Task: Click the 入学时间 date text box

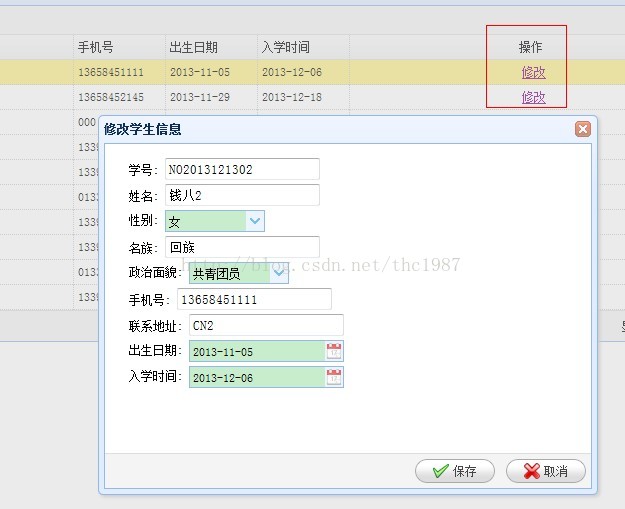Action: point(256,377)
